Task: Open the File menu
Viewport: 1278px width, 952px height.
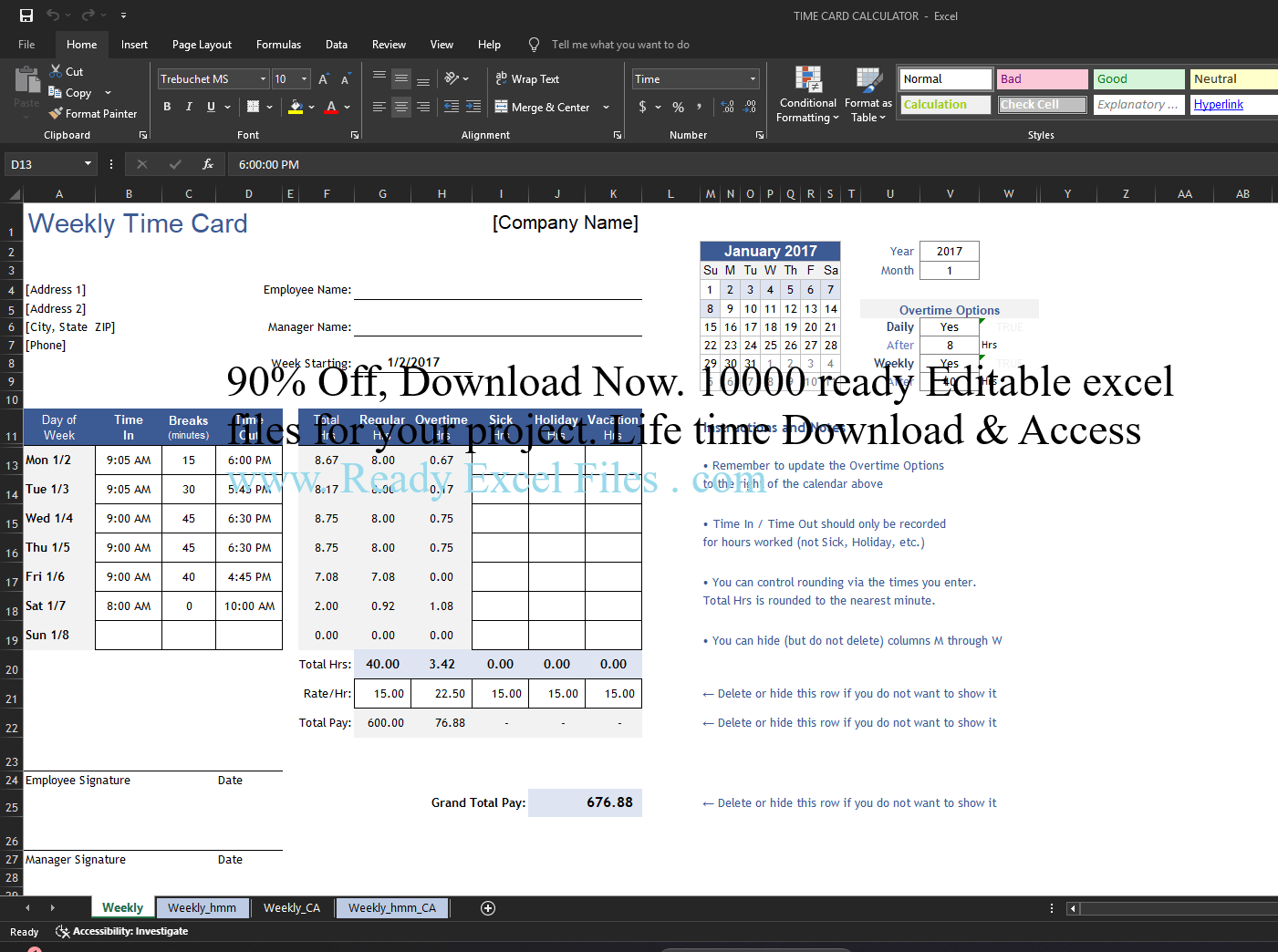Action: pos(26,44)
